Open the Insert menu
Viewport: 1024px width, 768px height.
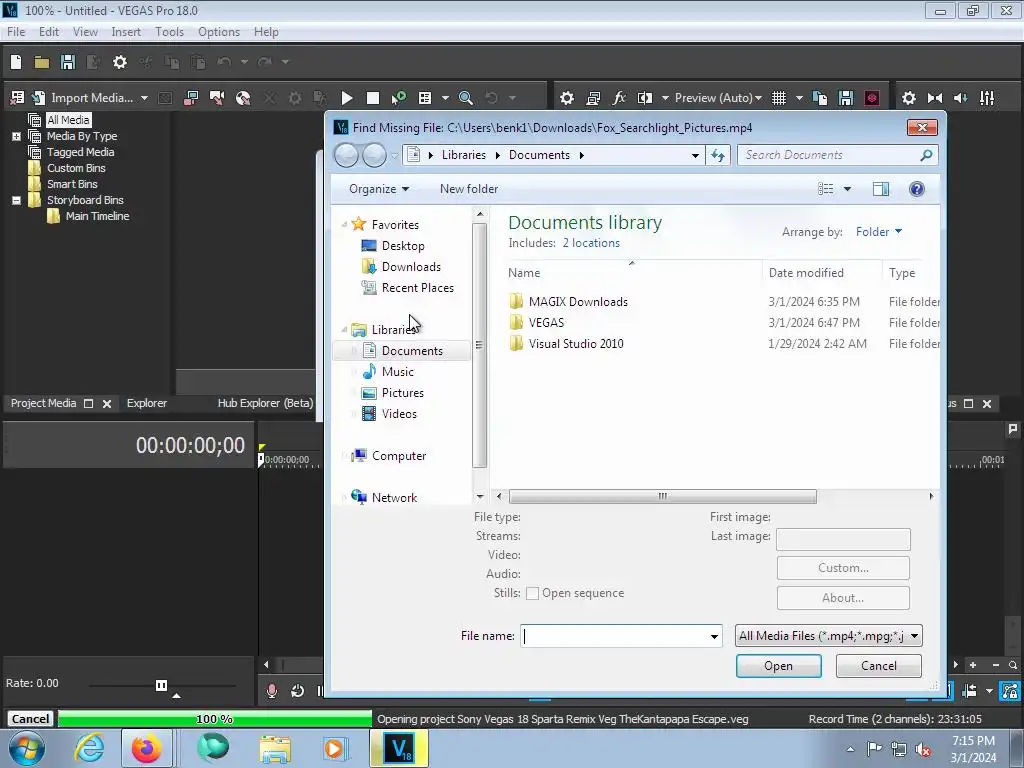pos(126,32)
